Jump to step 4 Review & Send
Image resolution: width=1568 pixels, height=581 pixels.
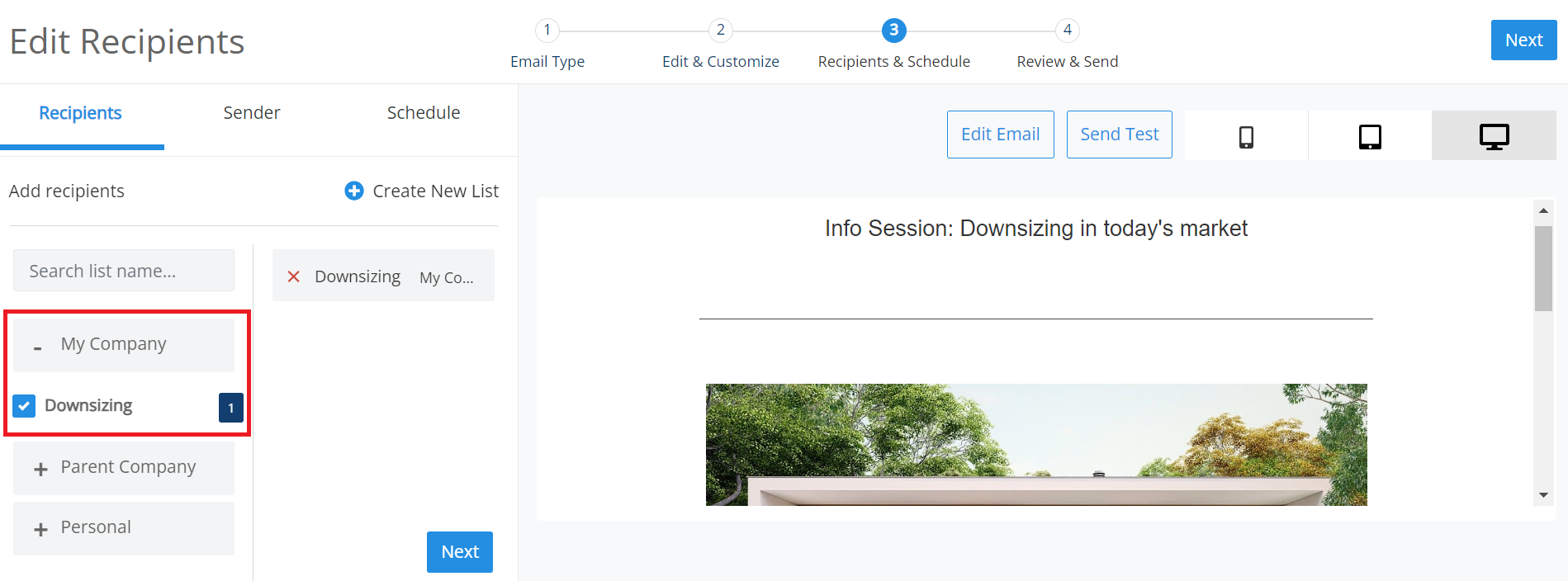pos(1067,31)
